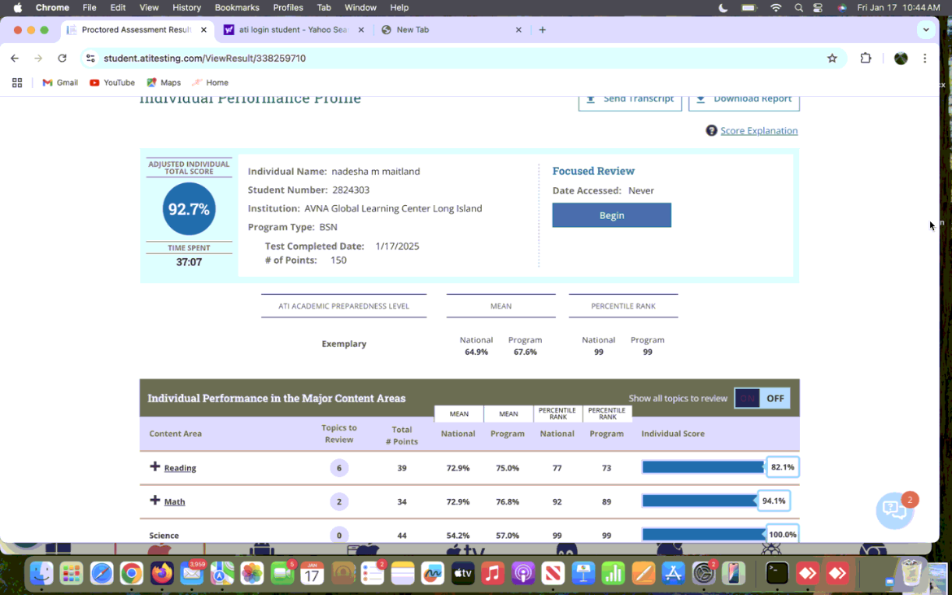Screen dimensions: 952x595
Task: Open the File menu
Action: coord(89,7)
